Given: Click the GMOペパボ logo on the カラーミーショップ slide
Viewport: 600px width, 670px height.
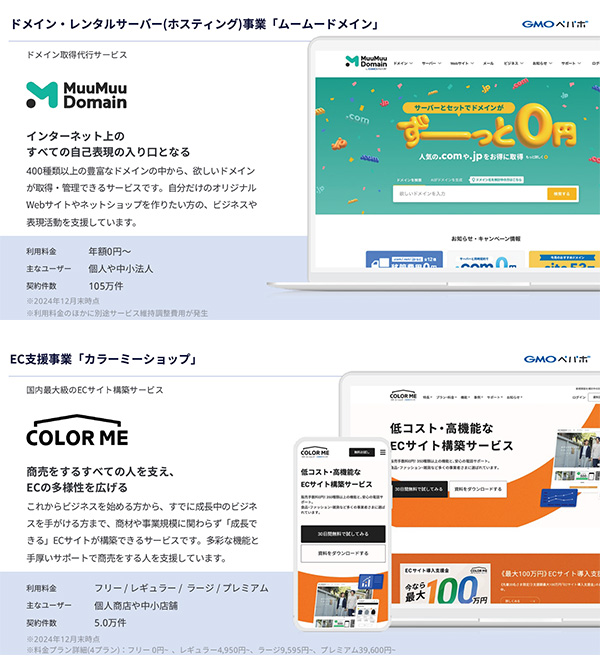Looking at the screenshot, I should pyautogui.click(x=557, y=359).
